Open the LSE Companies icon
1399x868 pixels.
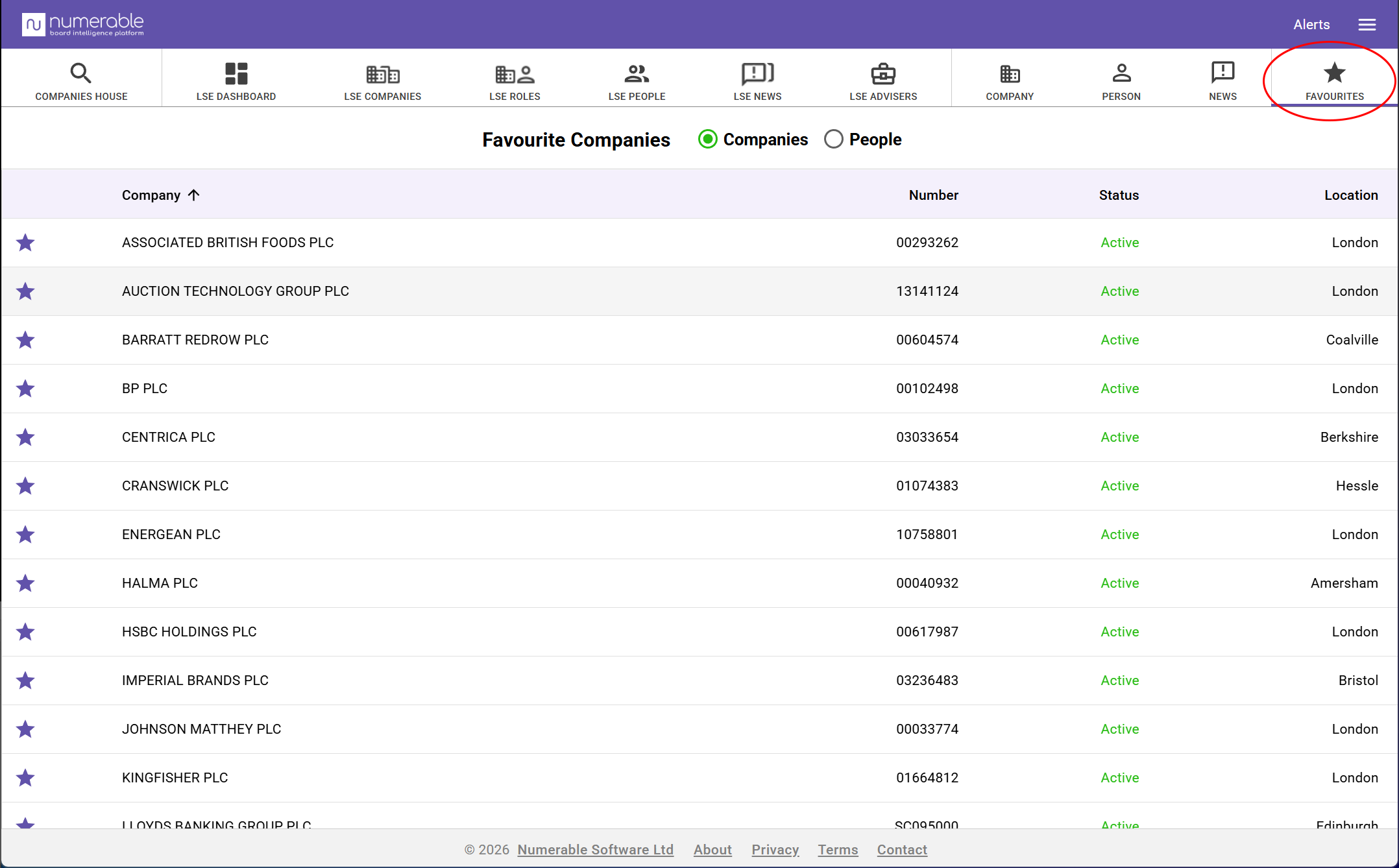click(383, 74)
